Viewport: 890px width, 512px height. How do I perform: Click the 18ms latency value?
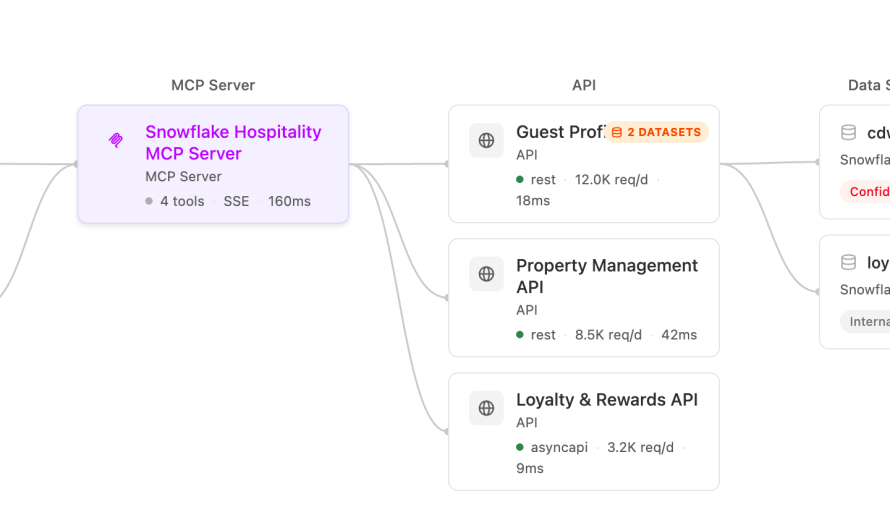click(x=533, y=201)
